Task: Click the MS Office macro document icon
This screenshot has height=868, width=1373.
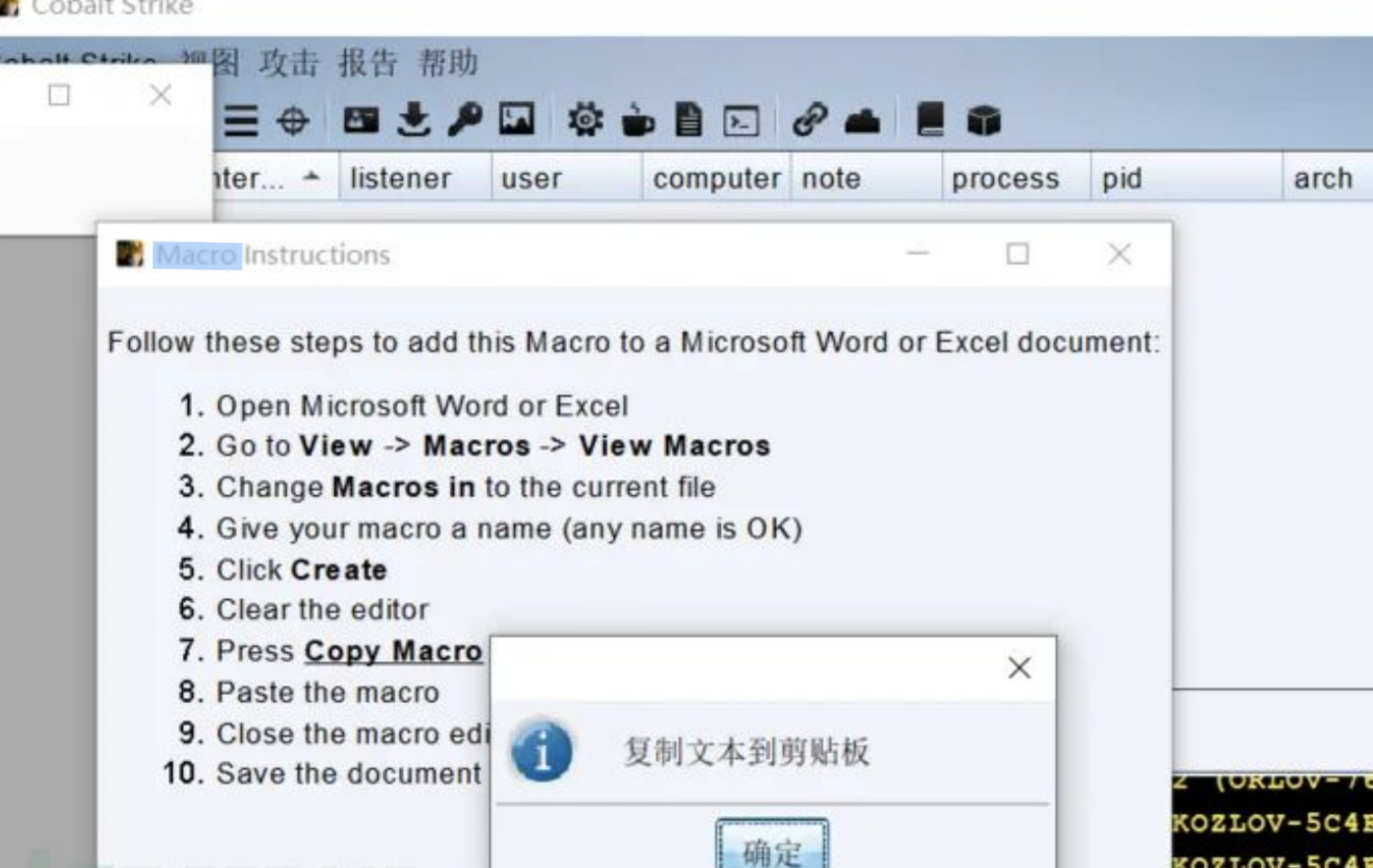Action: click(689, 119)
